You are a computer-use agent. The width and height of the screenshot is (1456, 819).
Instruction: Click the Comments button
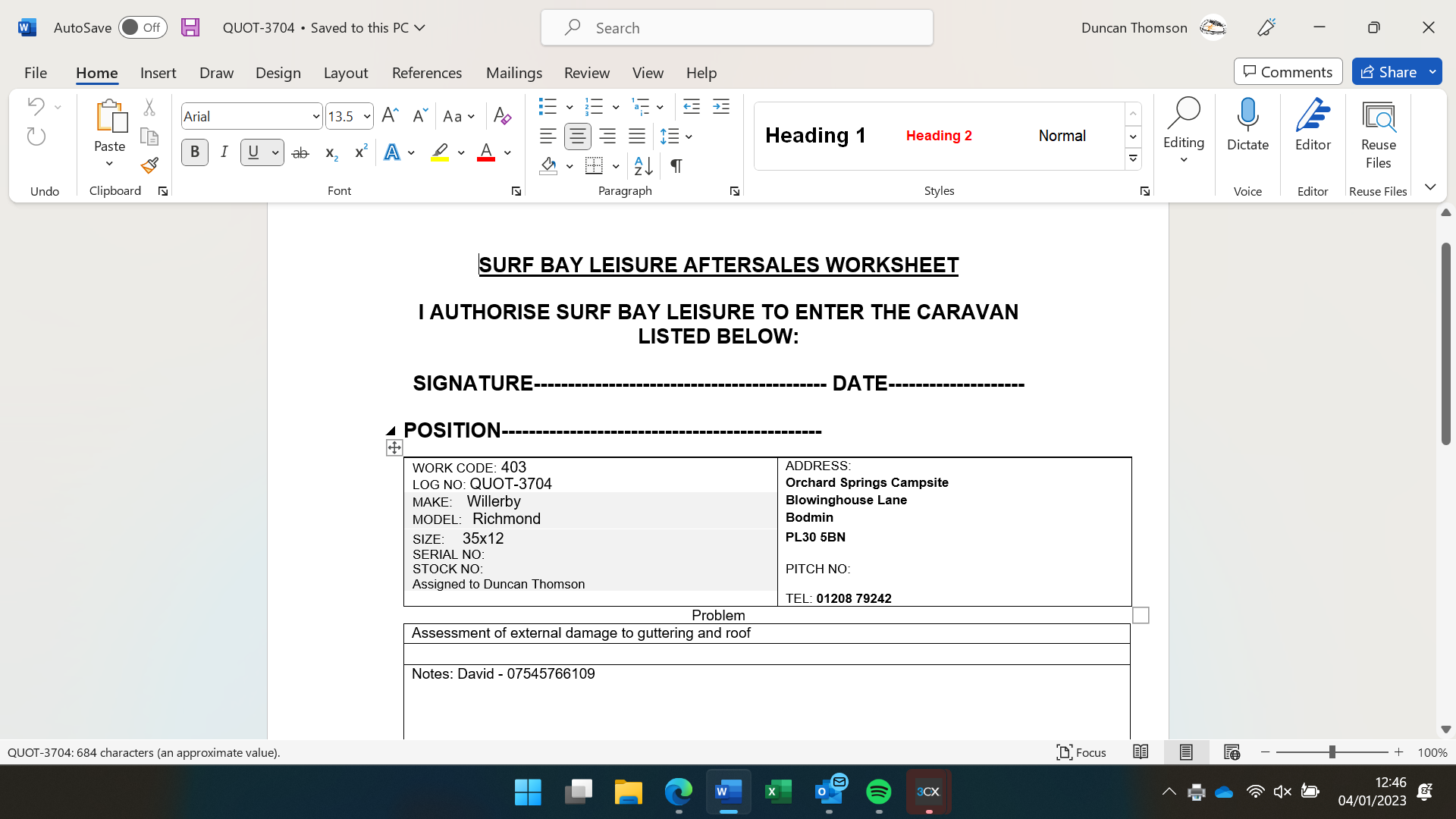pyautogui.click(x=1287, y=72)
